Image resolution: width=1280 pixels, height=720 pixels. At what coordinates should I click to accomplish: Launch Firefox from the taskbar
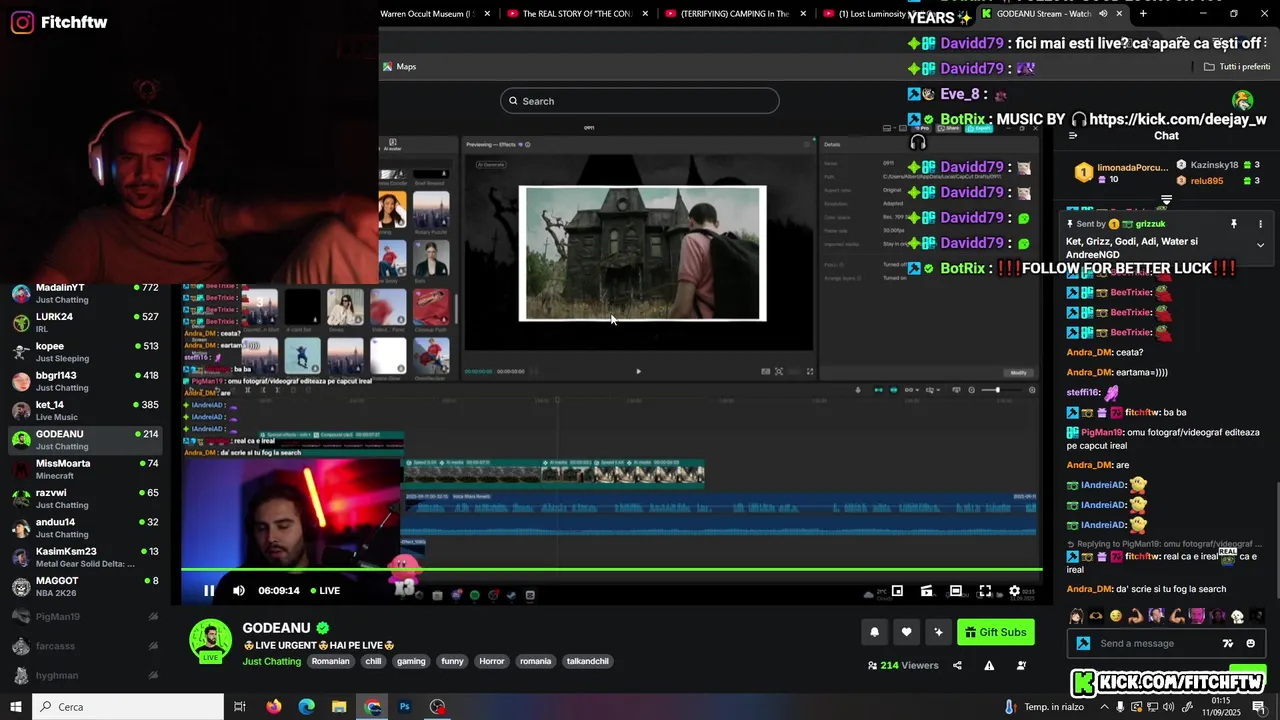[x=274, y=707]
